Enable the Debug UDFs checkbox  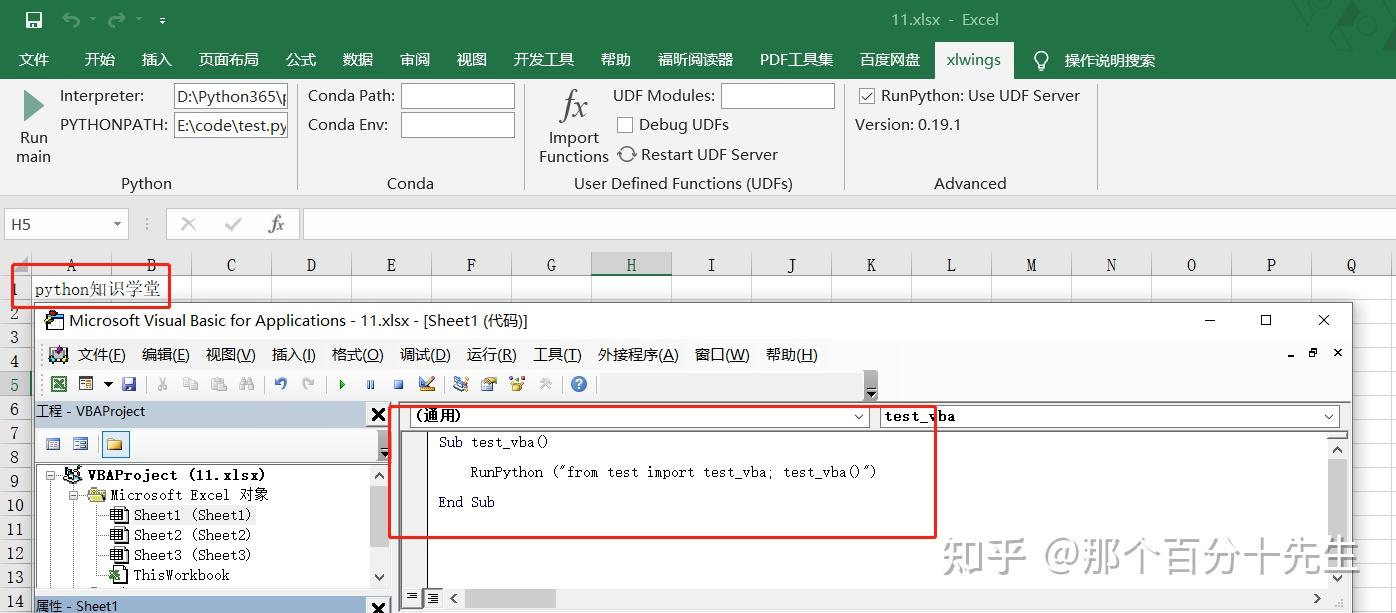pyautogui.click(x=625, y=124)
